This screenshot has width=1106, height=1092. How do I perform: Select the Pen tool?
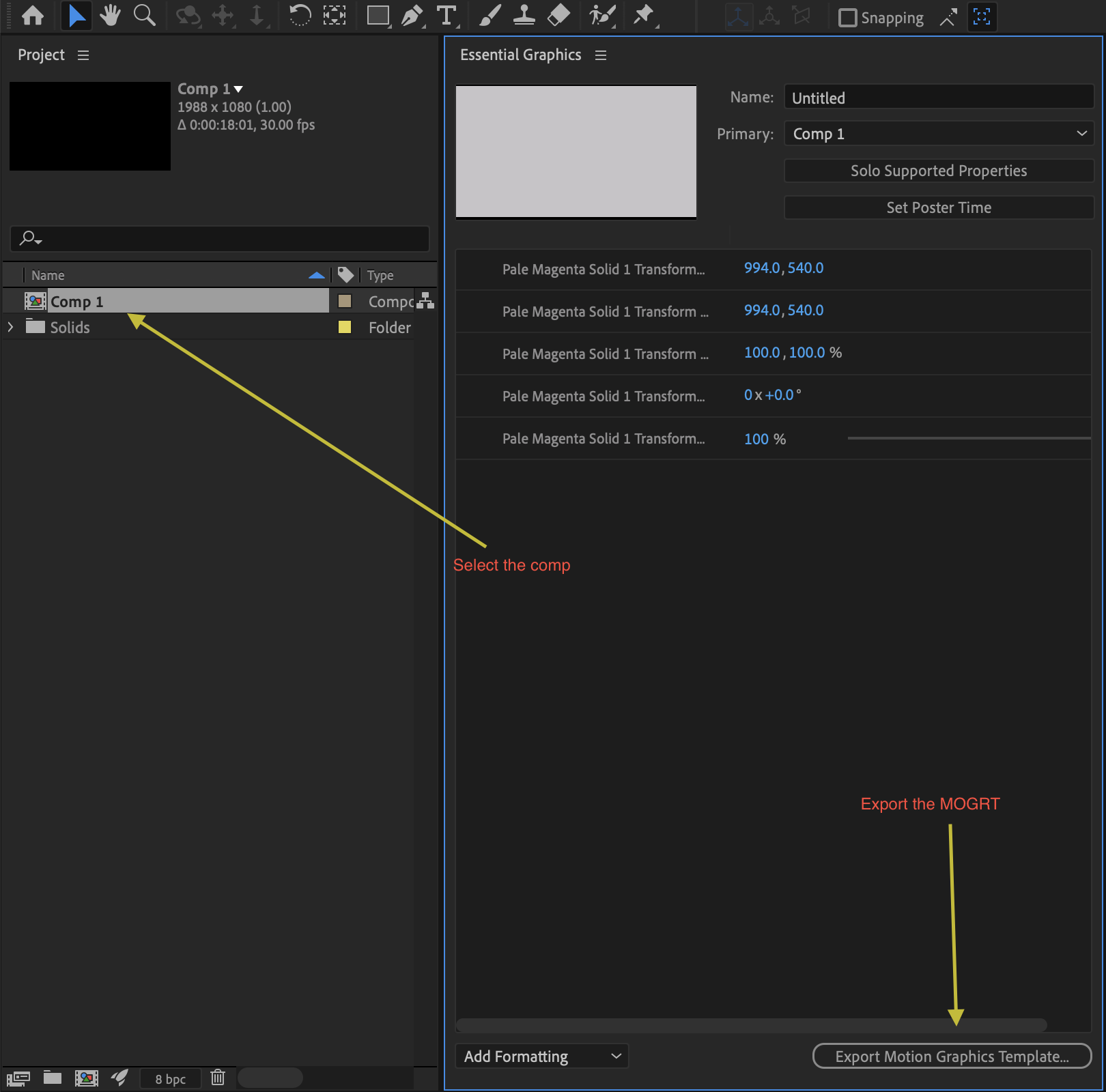pos(412,15)
